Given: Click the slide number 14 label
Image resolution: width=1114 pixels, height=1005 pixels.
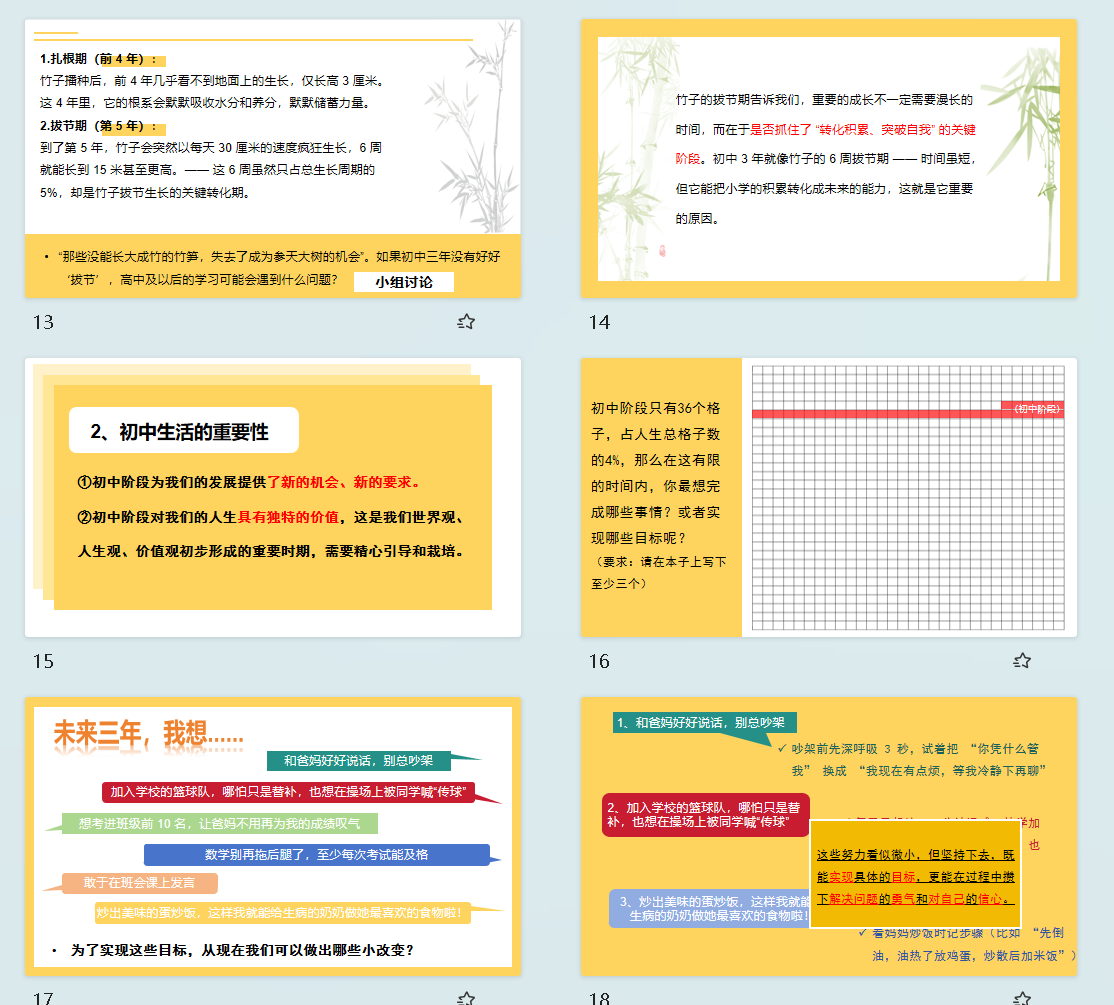Looking at the screenshot, I should (599, 322).
